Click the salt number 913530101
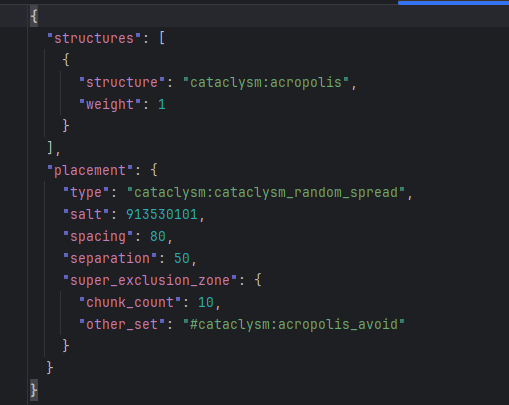Screen dimensions: 509x405 coord(162,214)
